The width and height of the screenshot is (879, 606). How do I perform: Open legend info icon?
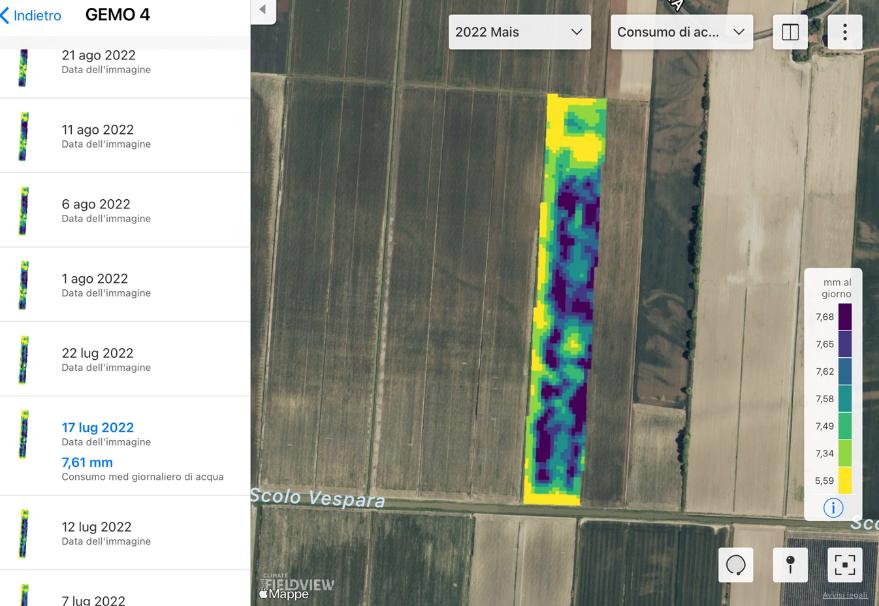(x=832, y=508)
